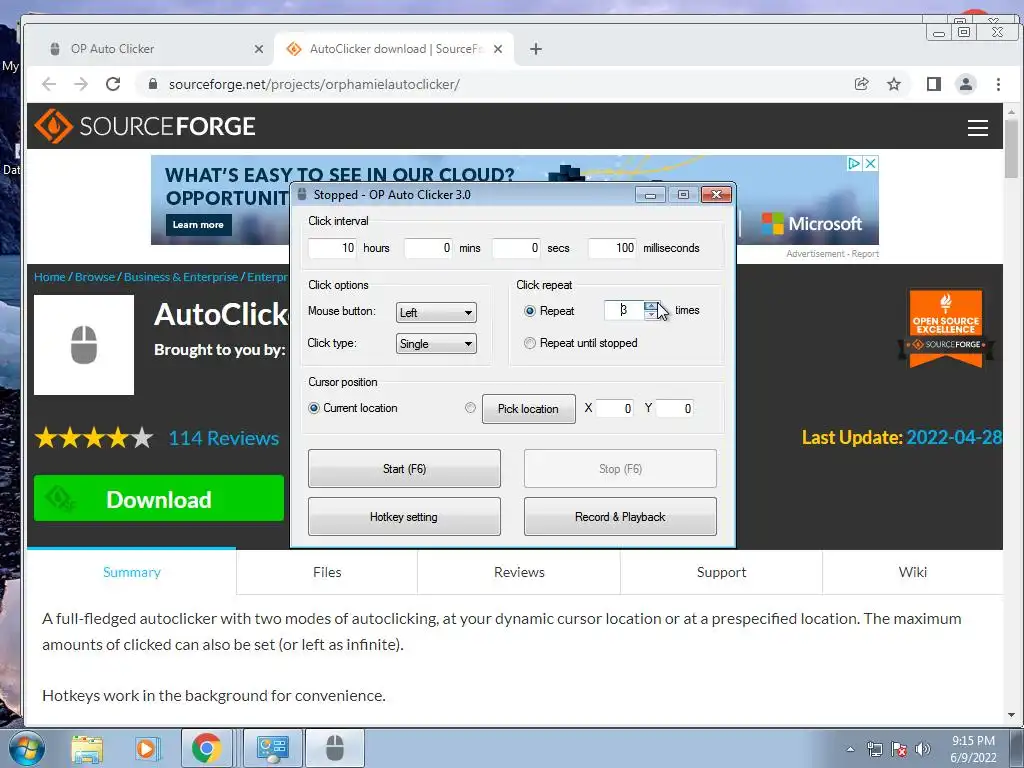The image size is (1024, 768).
Task: Click the green Download button
Action: tap(159, 499)
